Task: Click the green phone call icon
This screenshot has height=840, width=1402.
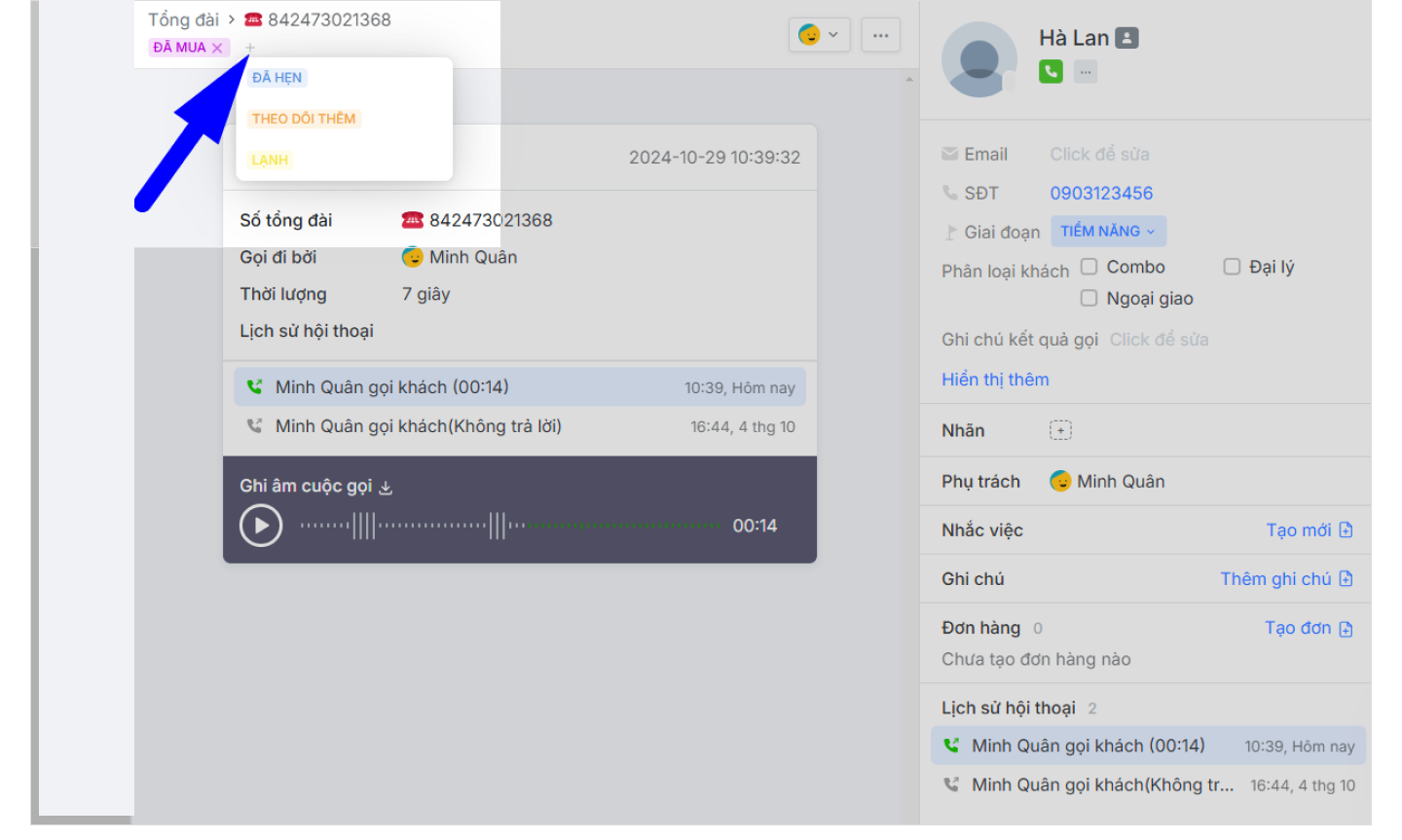Action: (x=1051, y=71)
